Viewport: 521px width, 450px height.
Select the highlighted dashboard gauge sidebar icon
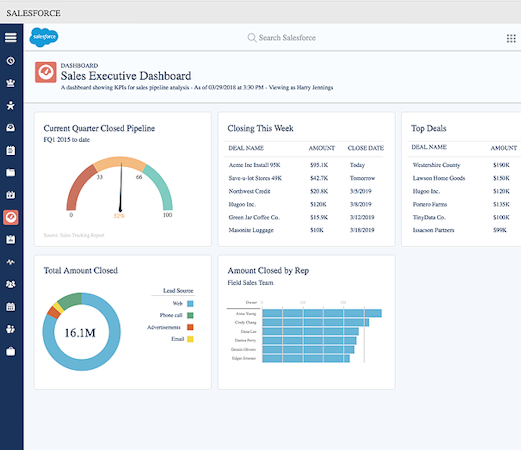coord(11,217)
